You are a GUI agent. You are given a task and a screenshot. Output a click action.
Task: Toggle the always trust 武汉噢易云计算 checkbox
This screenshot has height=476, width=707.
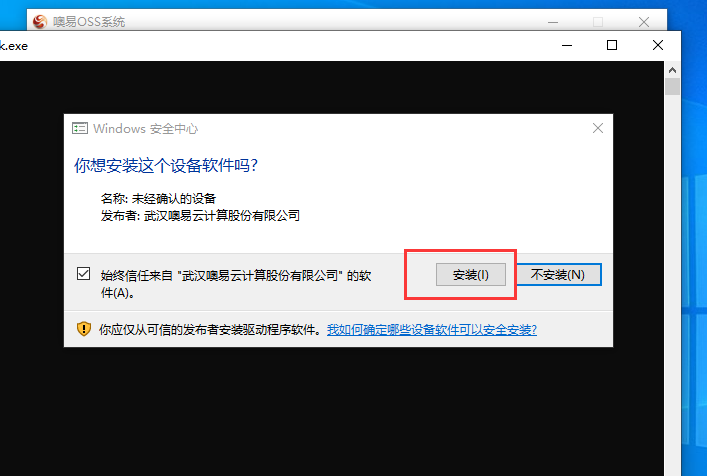(x=83, y=274)
